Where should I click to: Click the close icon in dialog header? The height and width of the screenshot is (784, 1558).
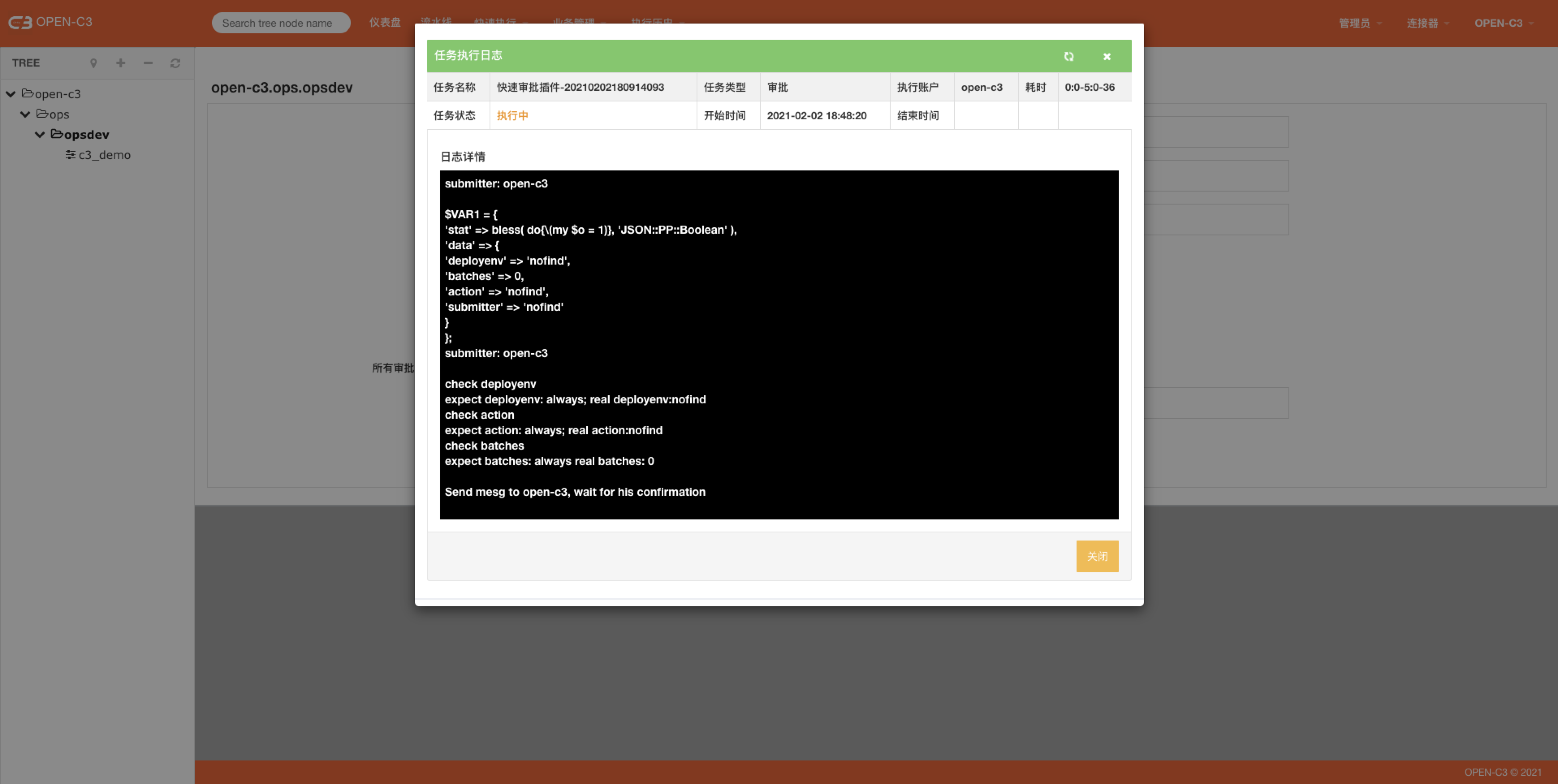pyautogui.click(x=1107, y=56)
